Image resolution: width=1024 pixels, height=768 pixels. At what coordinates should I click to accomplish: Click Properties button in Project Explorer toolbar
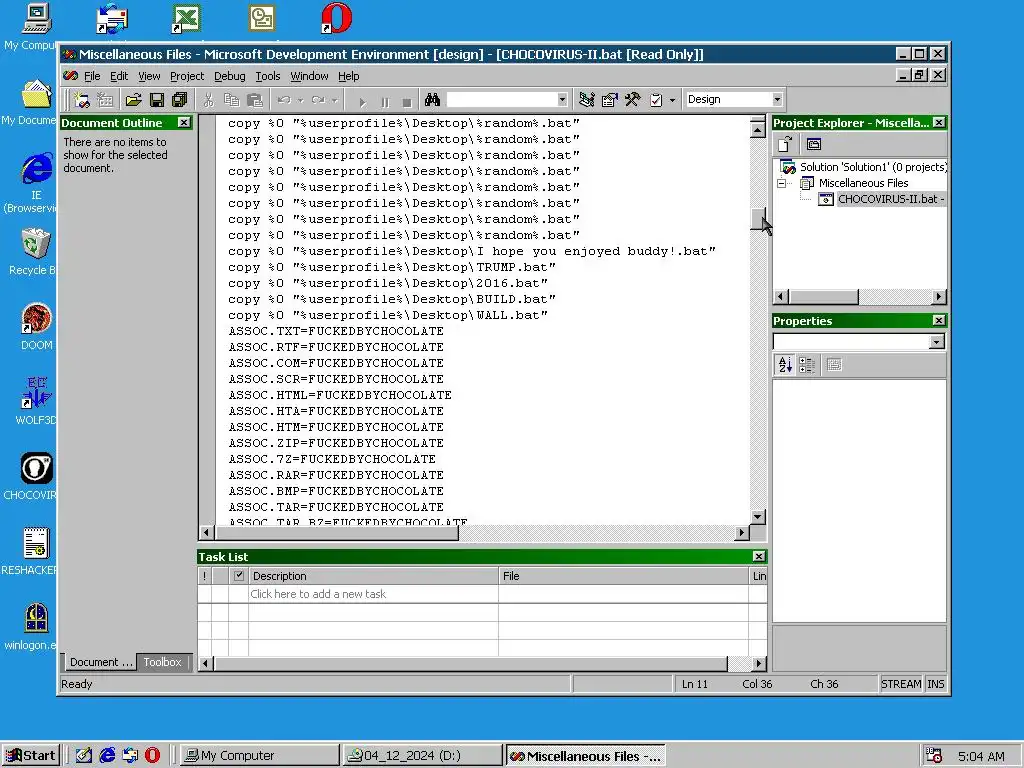pyautogui.click(x=814, y=144)
